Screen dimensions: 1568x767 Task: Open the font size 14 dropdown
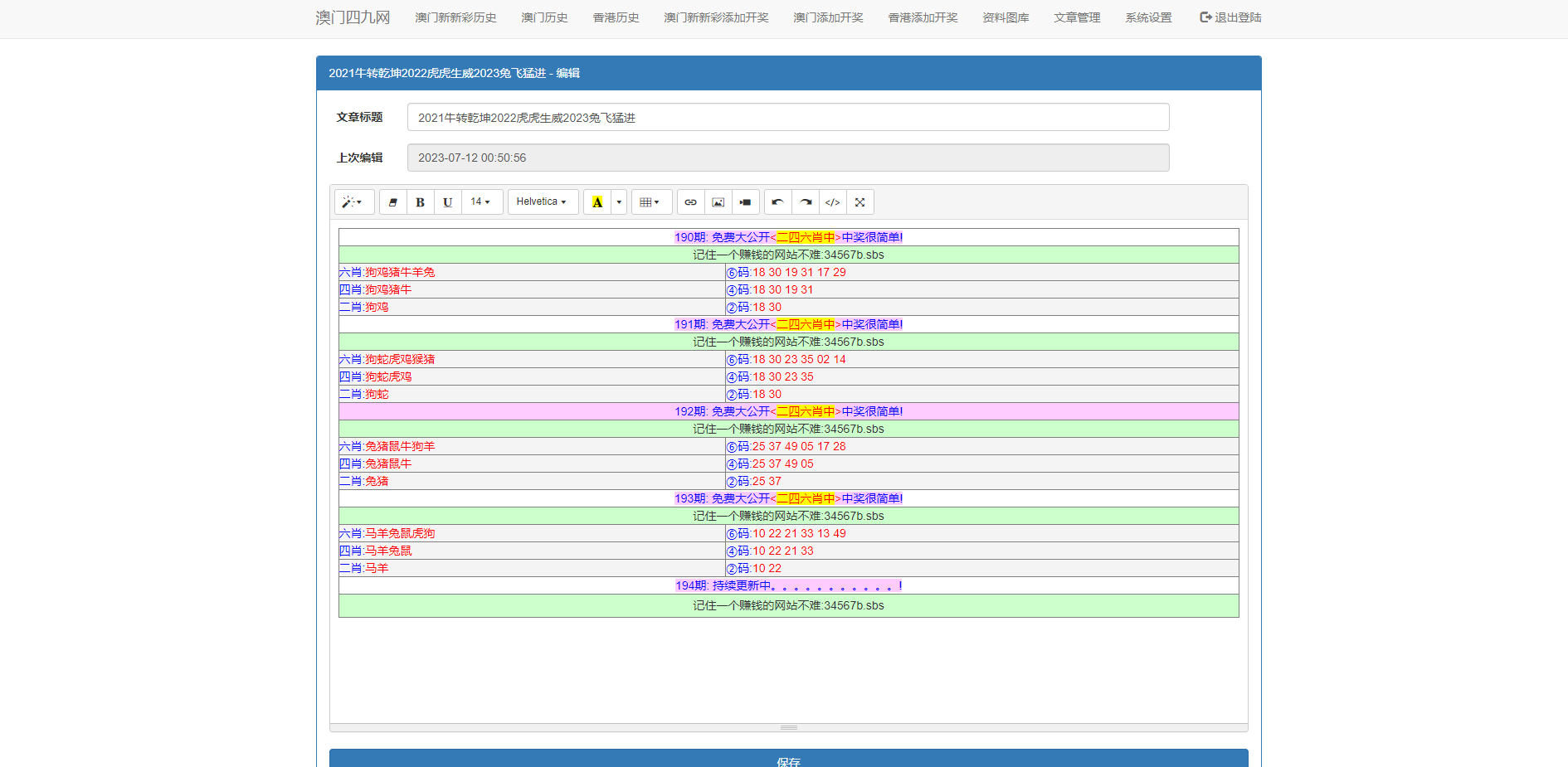[481, 202]
